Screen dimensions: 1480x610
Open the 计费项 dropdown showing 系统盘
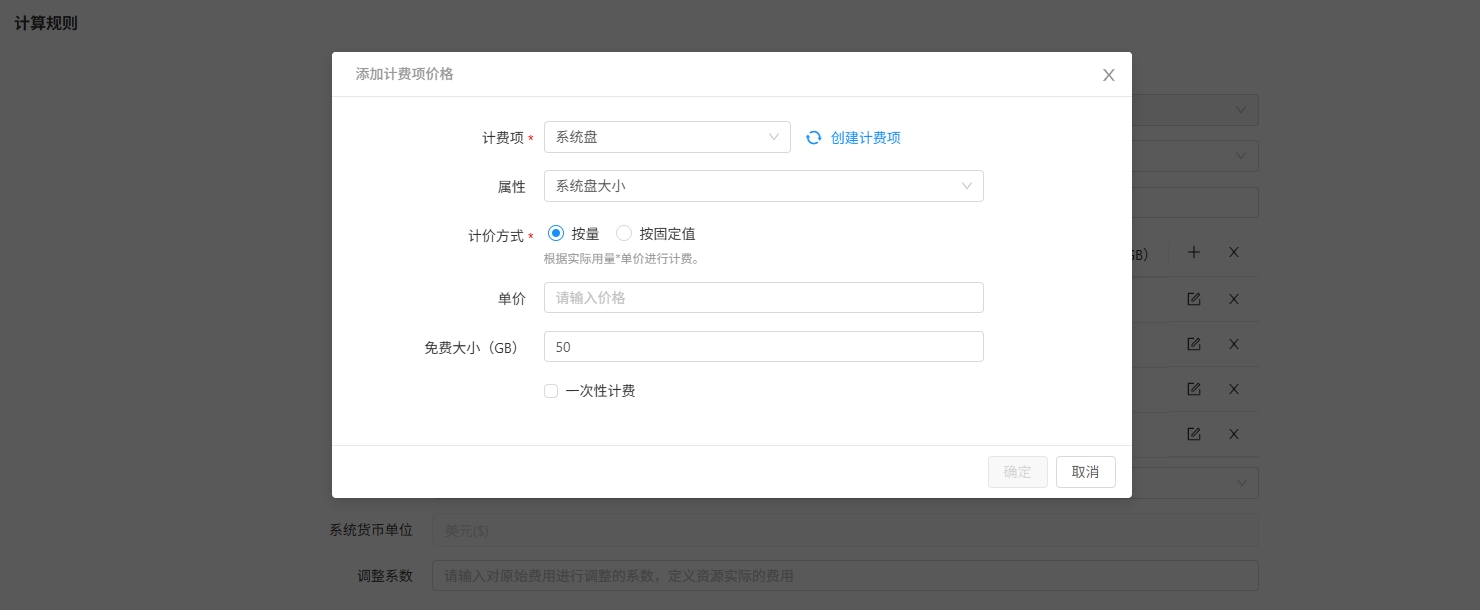(667, 138)
